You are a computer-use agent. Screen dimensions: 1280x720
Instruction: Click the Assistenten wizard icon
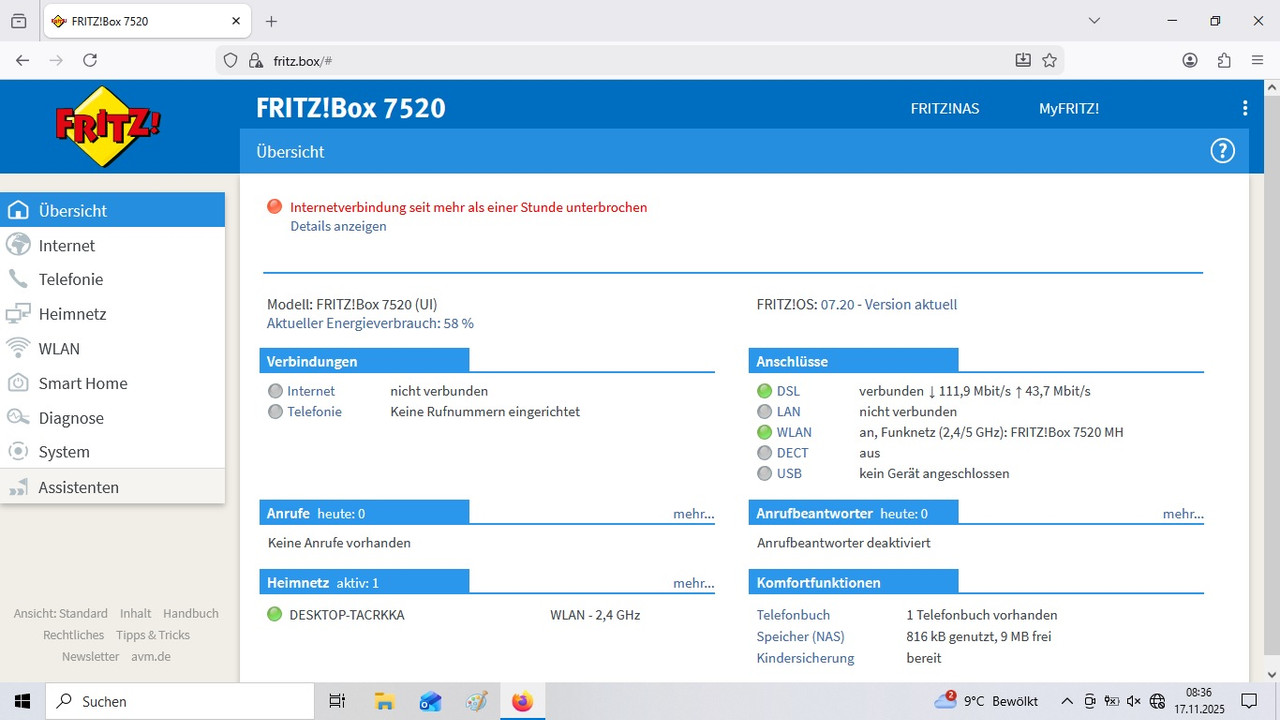[x=17, y=487]
